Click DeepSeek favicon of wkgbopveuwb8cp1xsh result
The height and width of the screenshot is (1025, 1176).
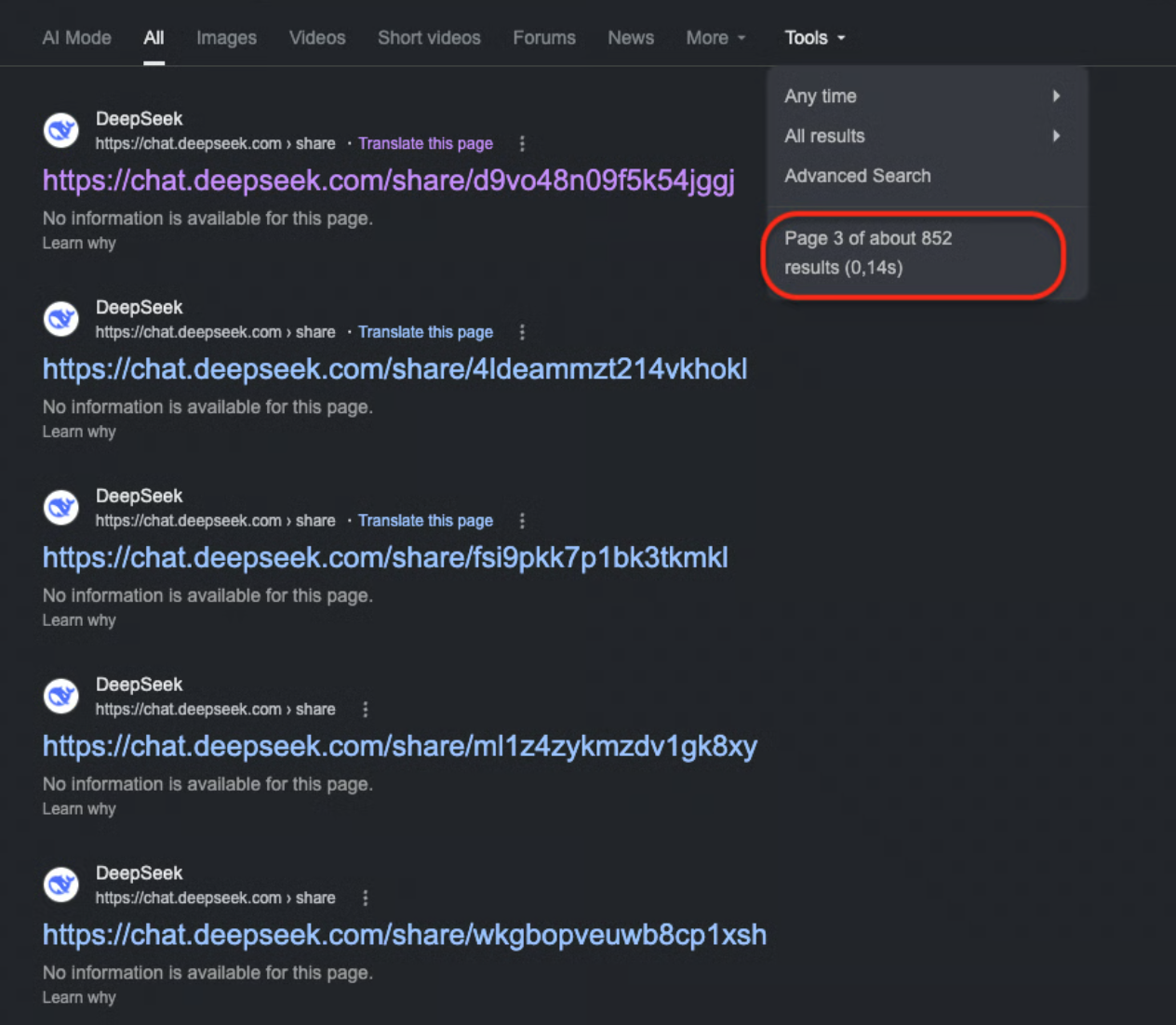(x=61, y=885)
